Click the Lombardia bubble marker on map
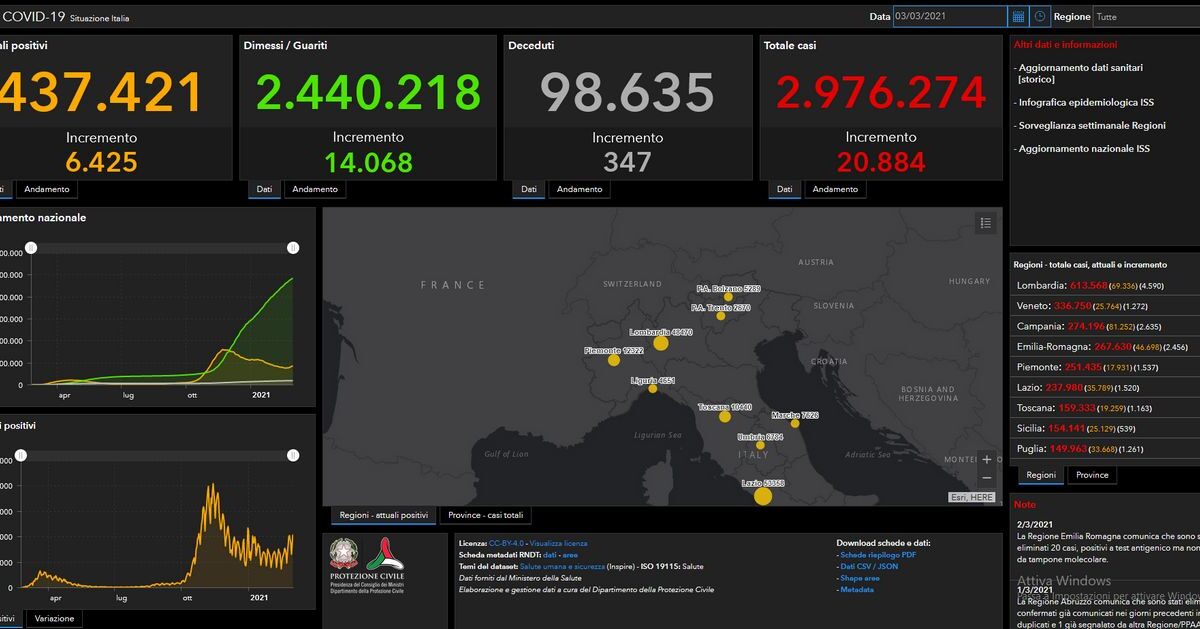This screenshot has width=1200, height=629. (661, 343)
